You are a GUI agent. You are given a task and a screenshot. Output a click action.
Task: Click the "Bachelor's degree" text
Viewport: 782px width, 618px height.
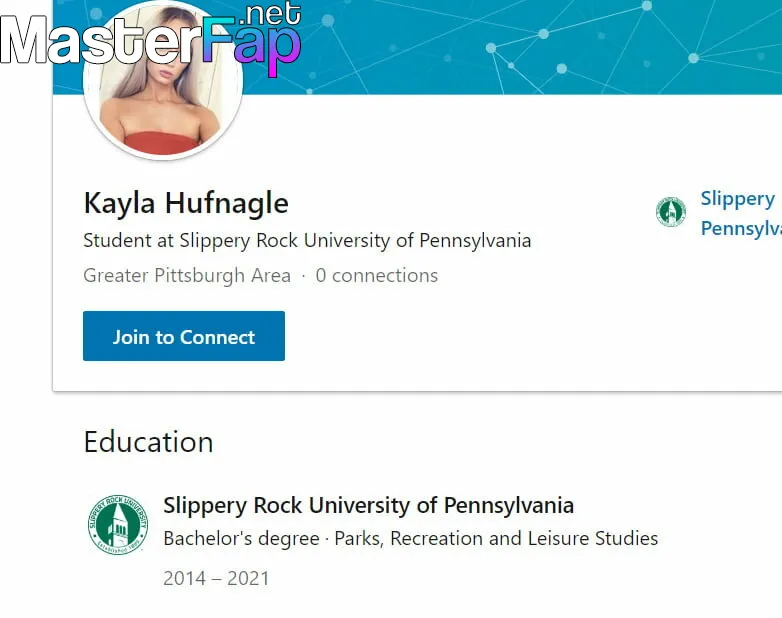coord(241,539)
